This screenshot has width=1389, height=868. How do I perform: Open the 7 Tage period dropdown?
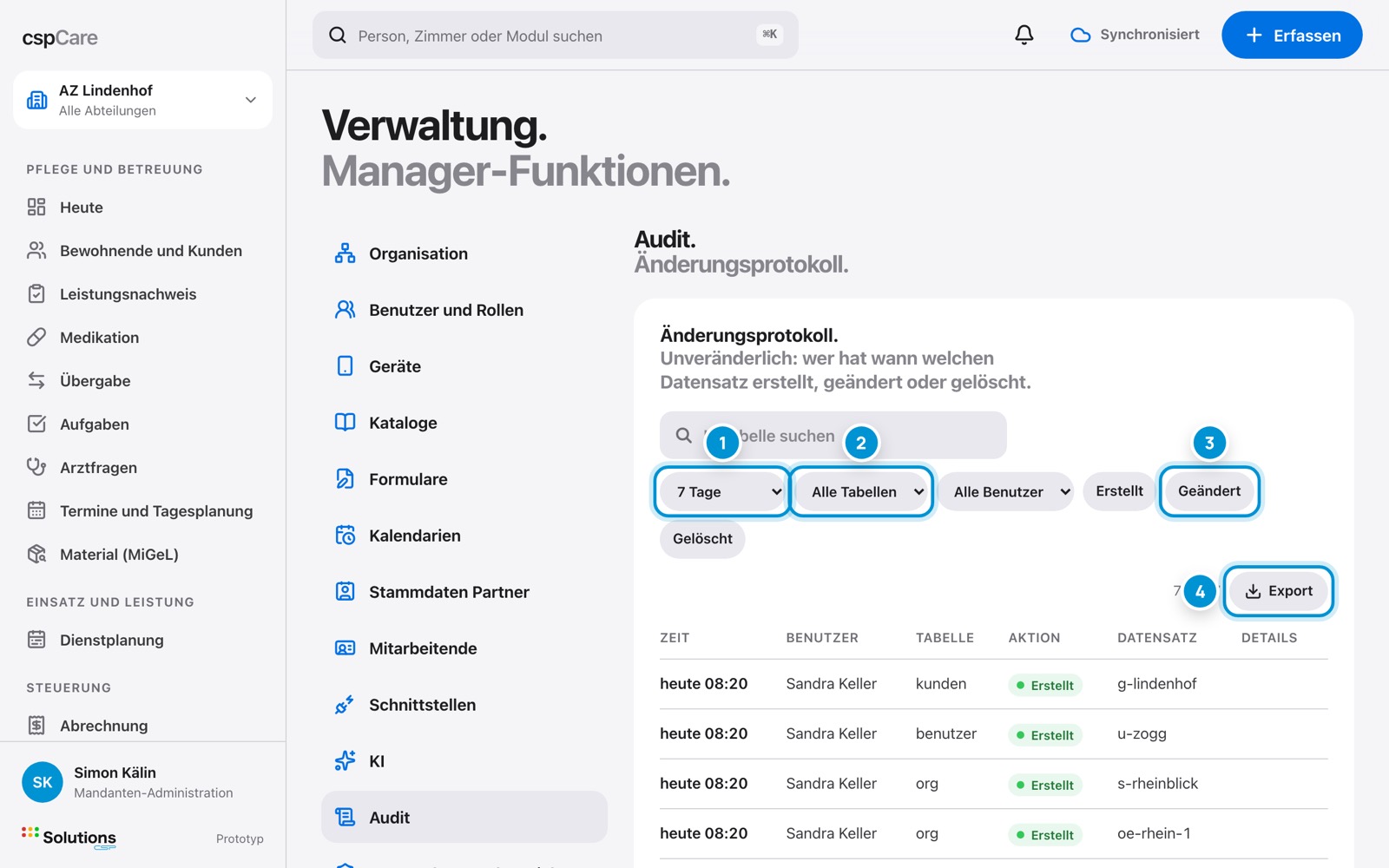tap(722, 491)
